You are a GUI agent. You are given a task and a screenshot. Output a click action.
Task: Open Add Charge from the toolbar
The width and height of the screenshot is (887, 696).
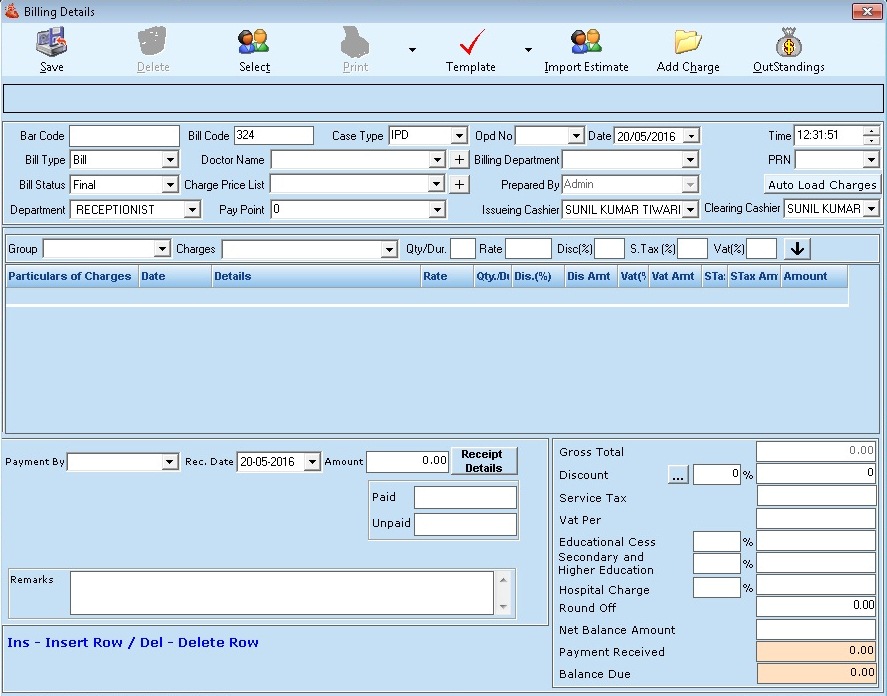[x=687, y=44]
